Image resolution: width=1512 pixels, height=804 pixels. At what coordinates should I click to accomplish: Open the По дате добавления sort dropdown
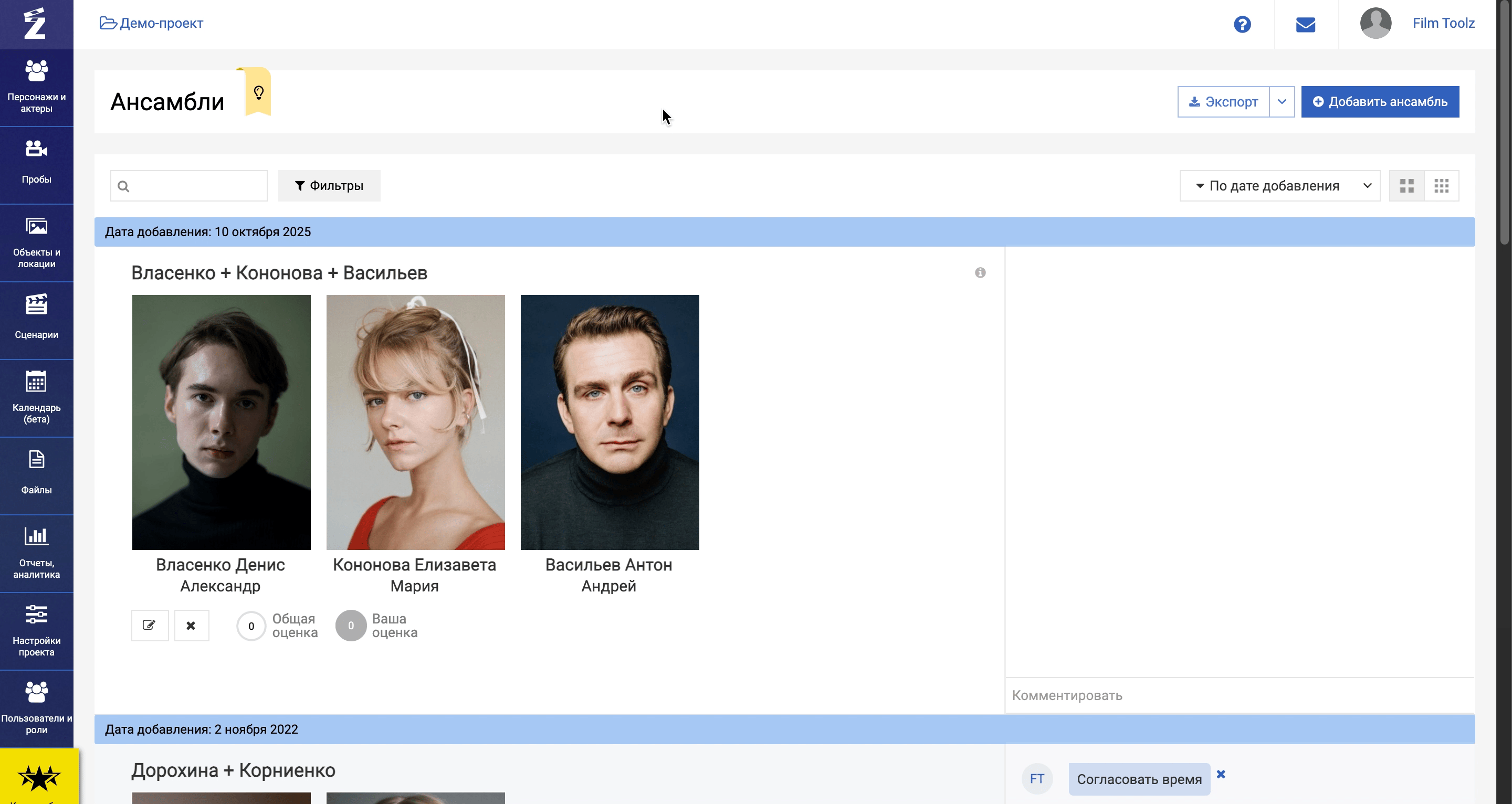(x=1279, y=186)
